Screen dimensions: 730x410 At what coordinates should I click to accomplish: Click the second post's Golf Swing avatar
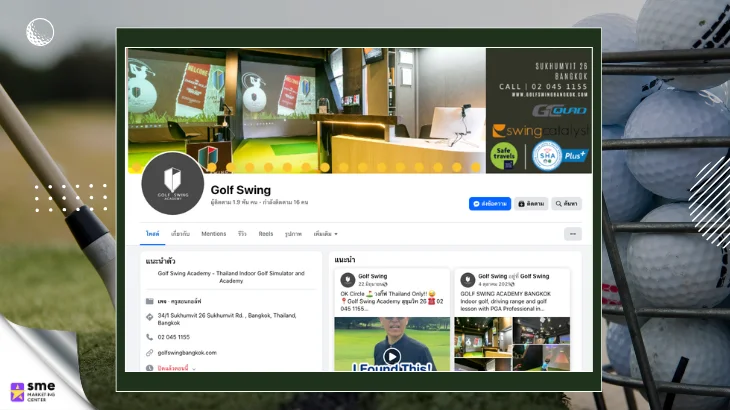point(467,280)
